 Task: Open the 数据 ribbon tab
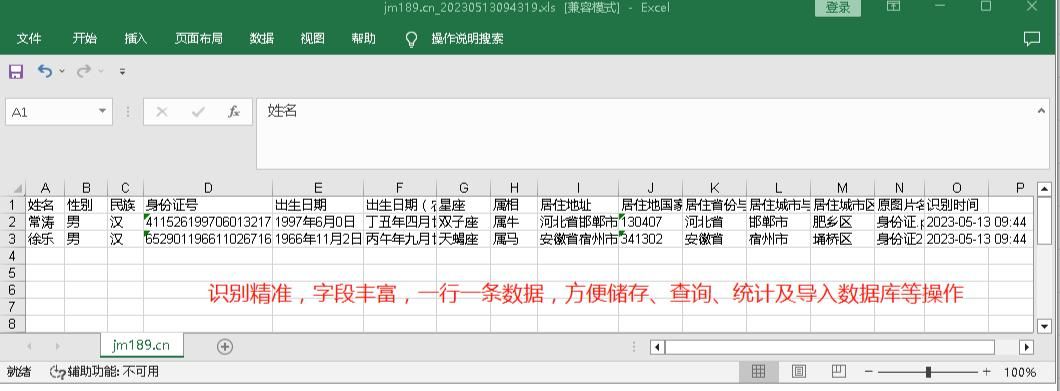point(262,39)
